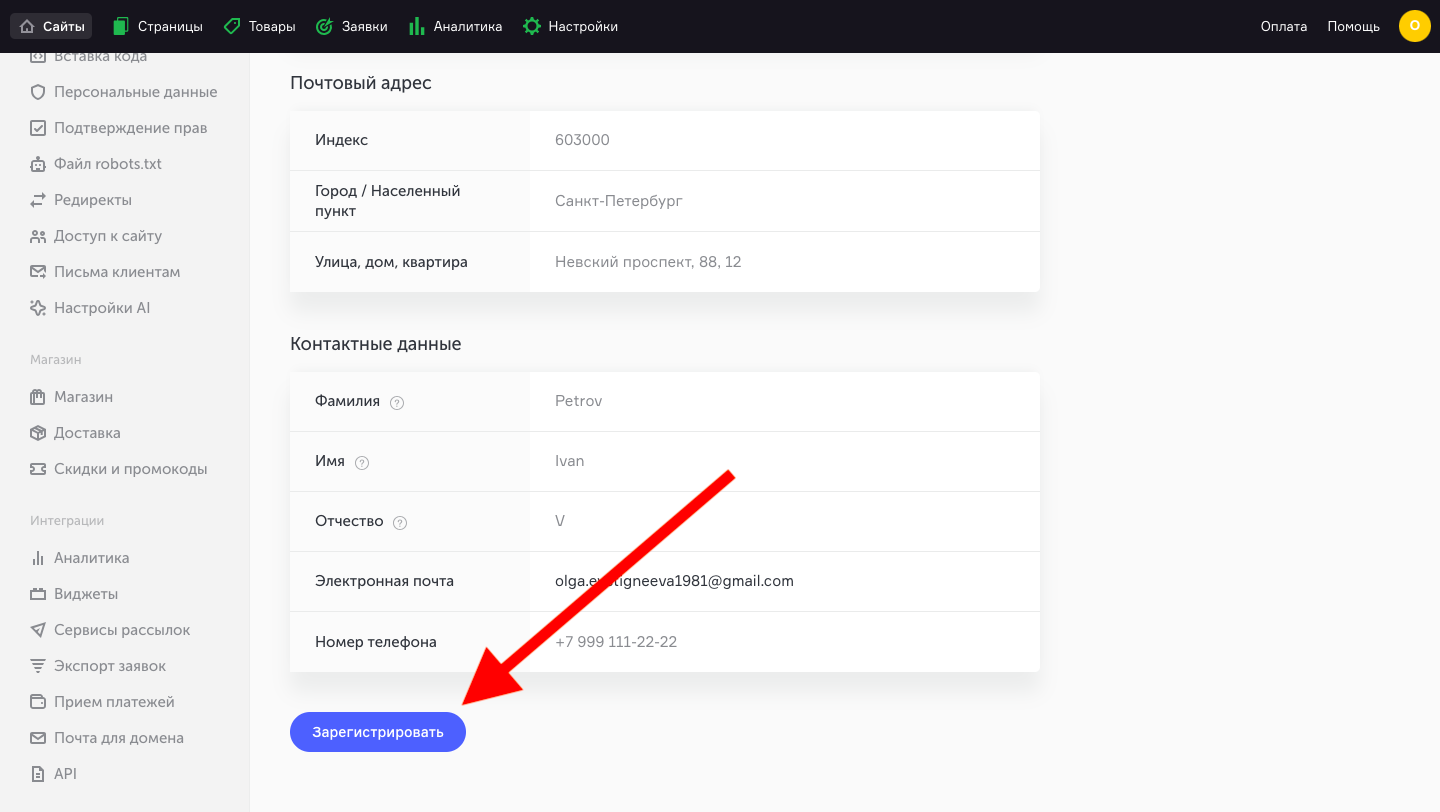Open the Заявки menu
The height and width of the screenshot is (812, 1440).
tap(351, 26)
